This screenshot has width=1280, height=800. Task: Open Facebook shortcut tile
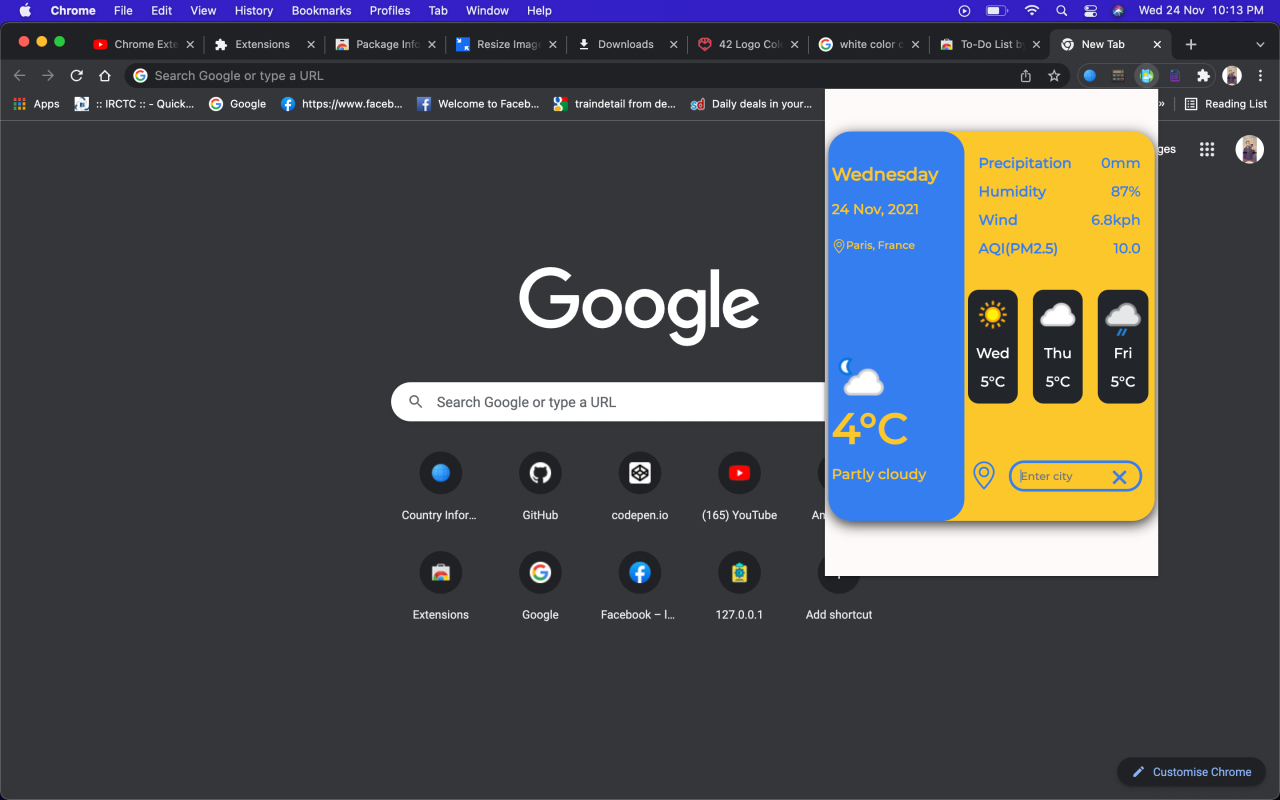pos(640,586)
